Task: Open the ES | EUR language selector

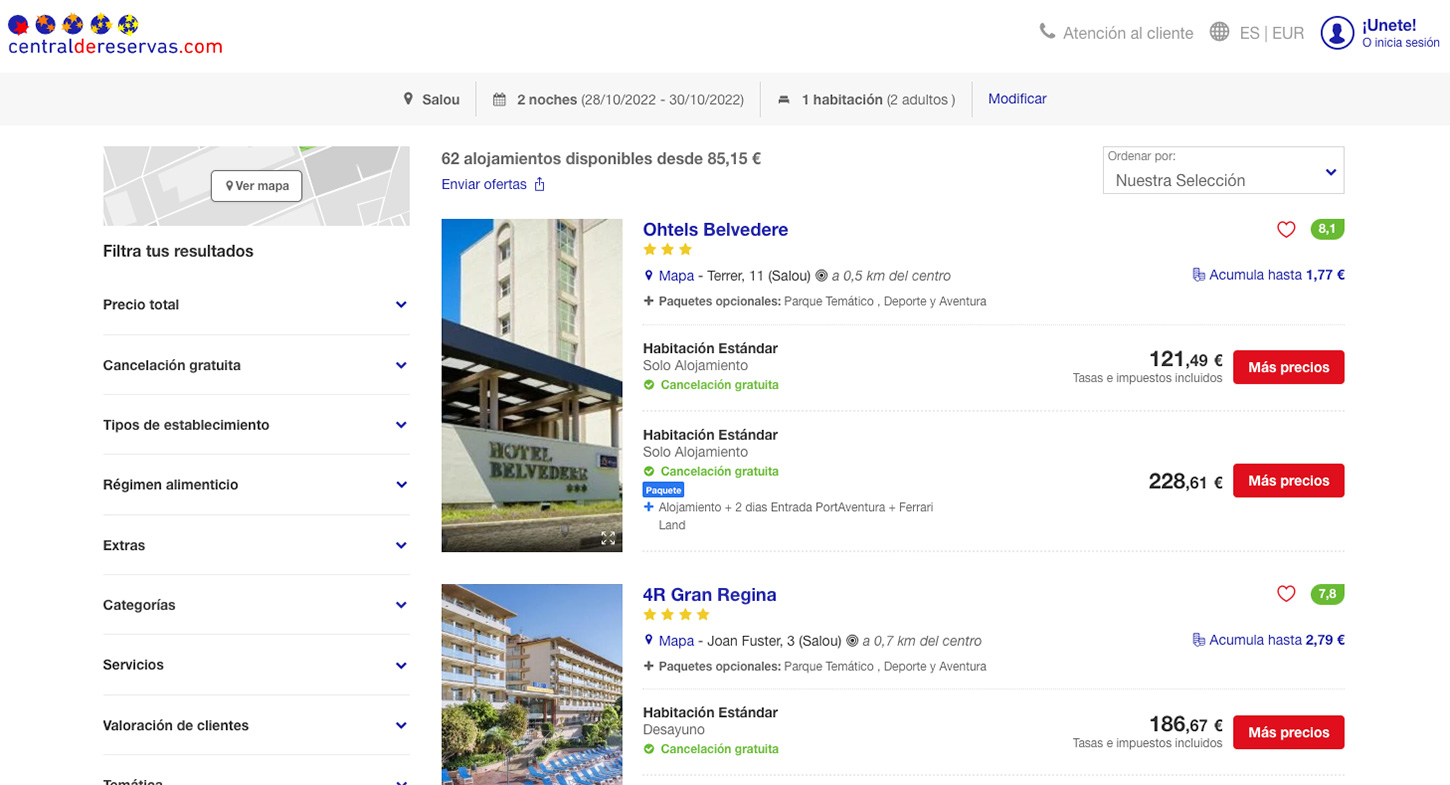Action: click(x=1271, y=33)
